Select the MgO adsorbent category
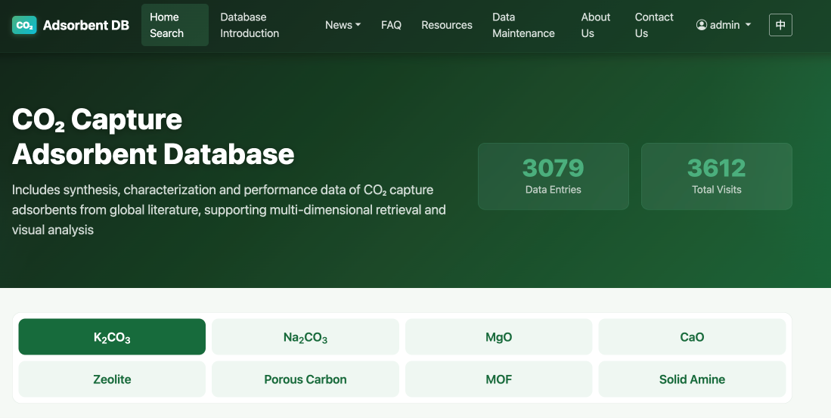Image resolution: width=831 pixels, height=418 pixels. pos(499,337)
